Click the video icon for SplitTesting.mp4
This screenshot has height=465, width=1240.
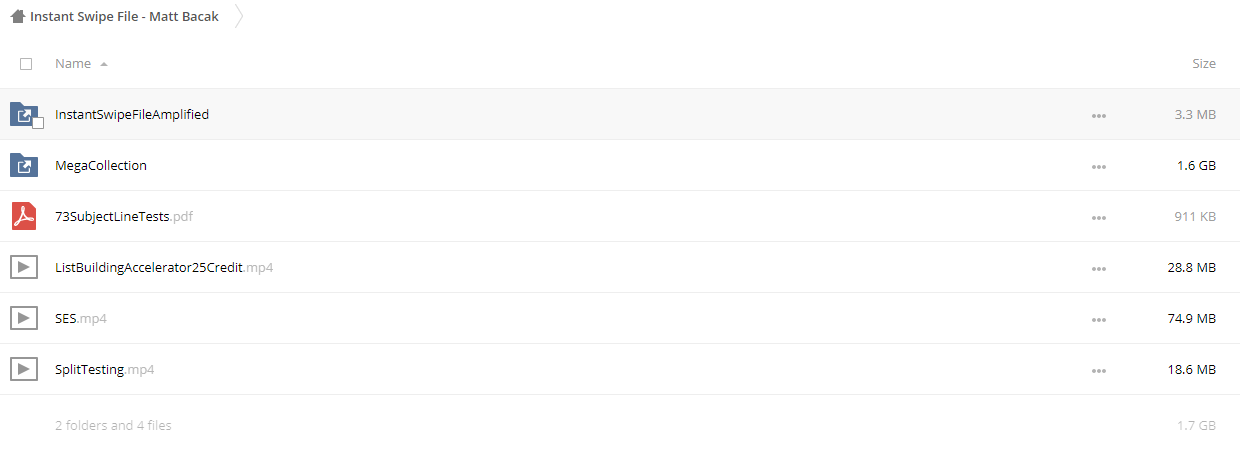[23, 369]
